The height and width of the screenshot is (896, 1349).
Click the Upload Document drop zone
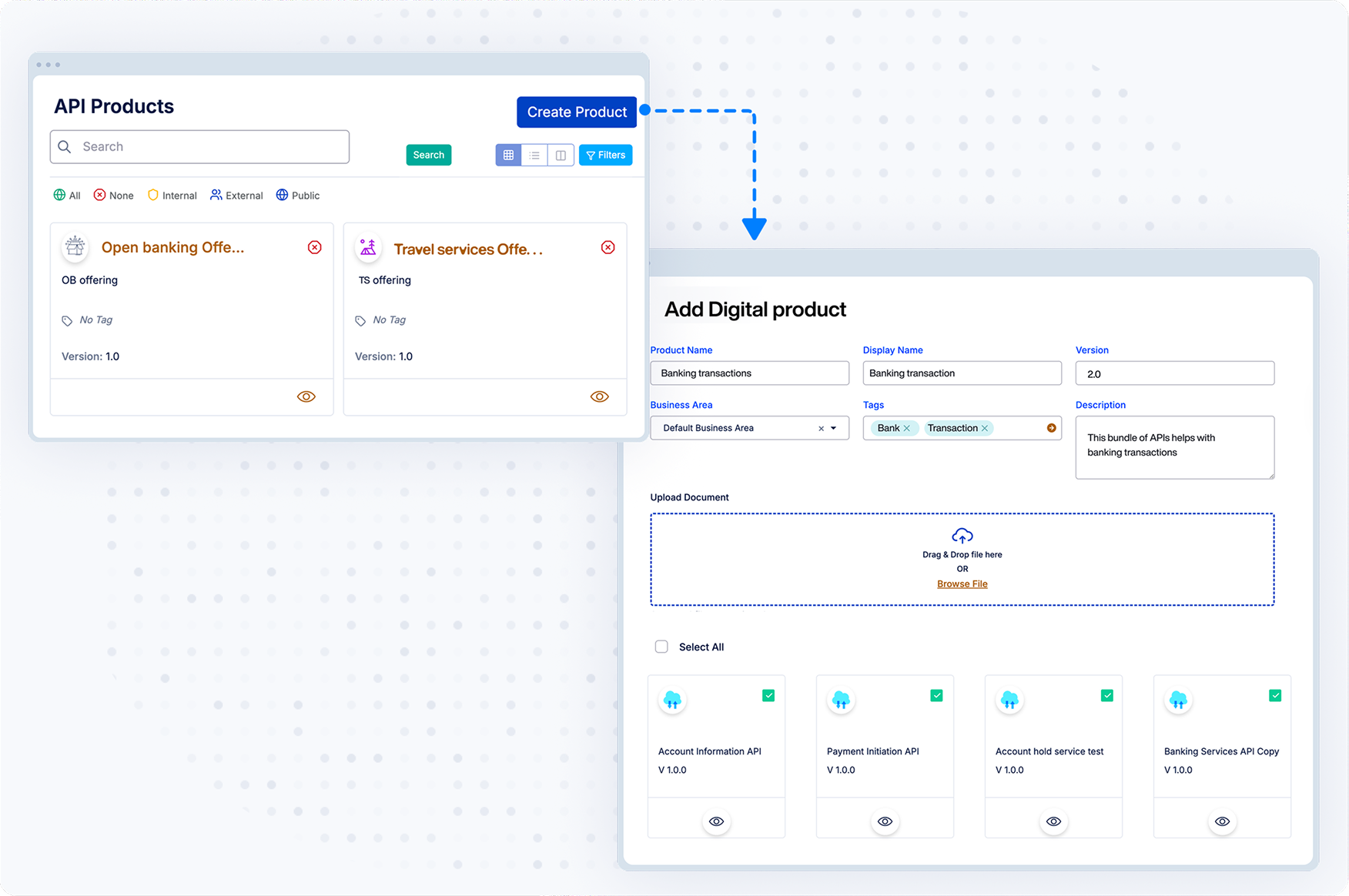click(962, 560)
